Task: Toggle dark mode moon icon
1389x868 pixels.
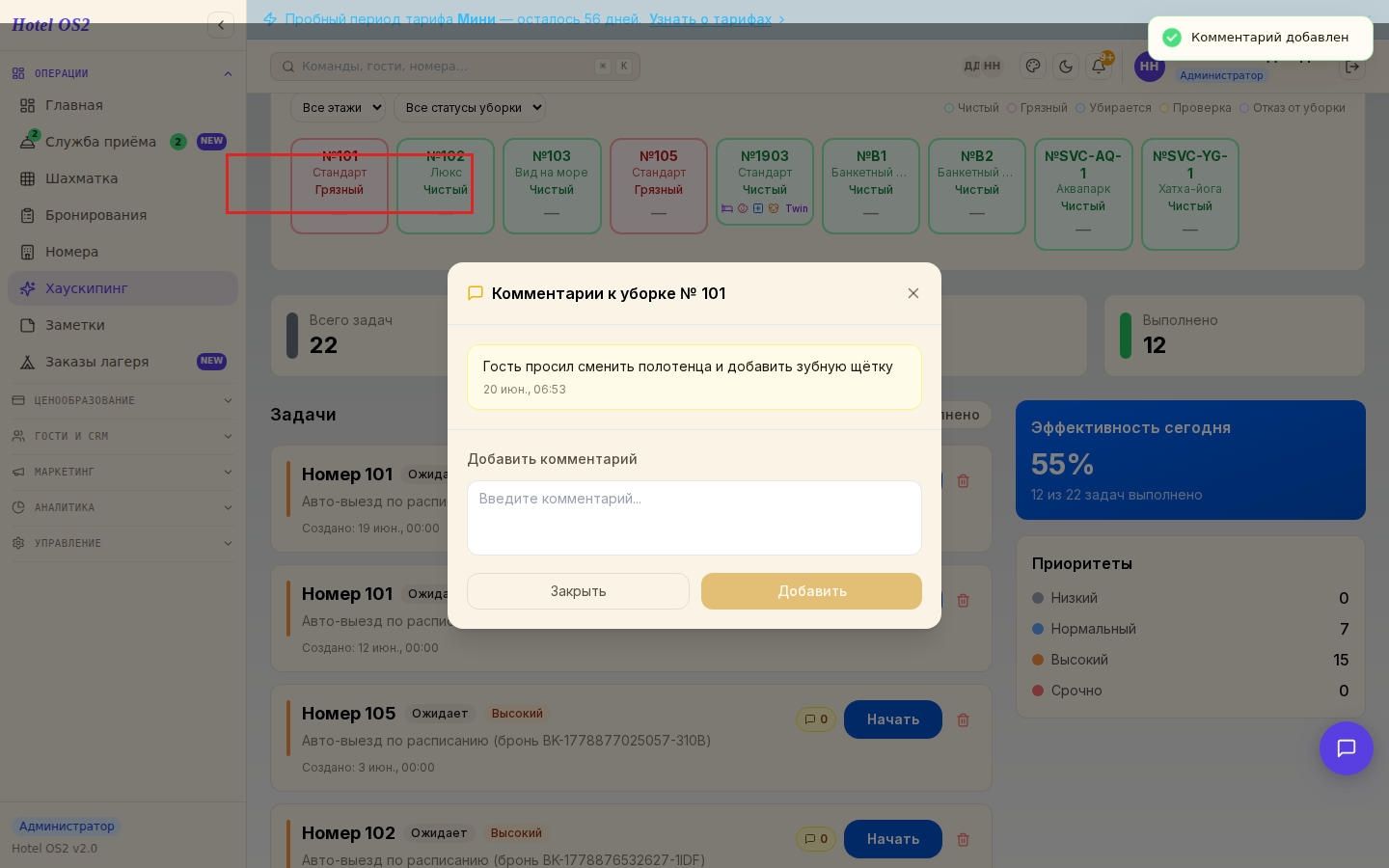Action: [1066, 66]
